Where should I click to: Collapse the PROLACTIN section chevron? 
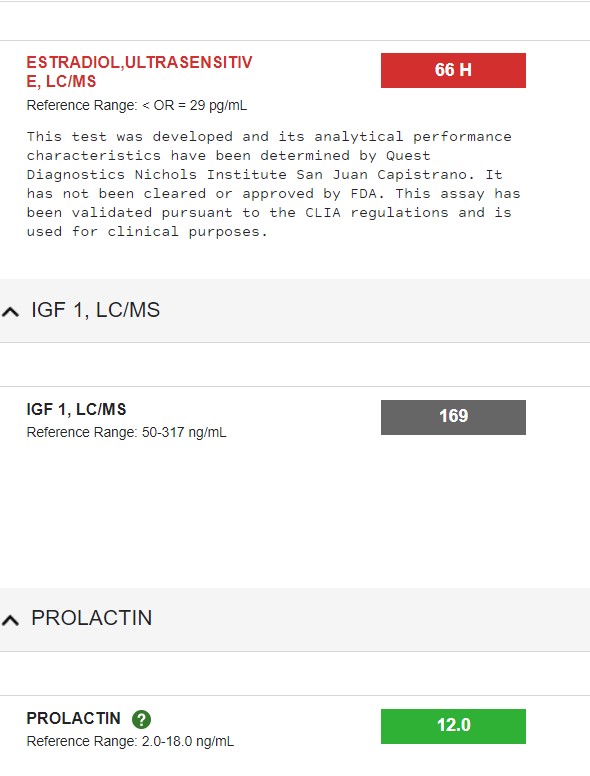pyautogui.click(x=10, y=620)
